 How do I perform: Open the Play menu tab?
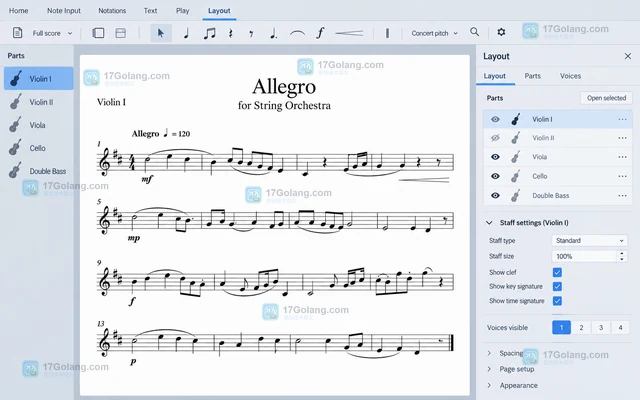coord(182,11)
